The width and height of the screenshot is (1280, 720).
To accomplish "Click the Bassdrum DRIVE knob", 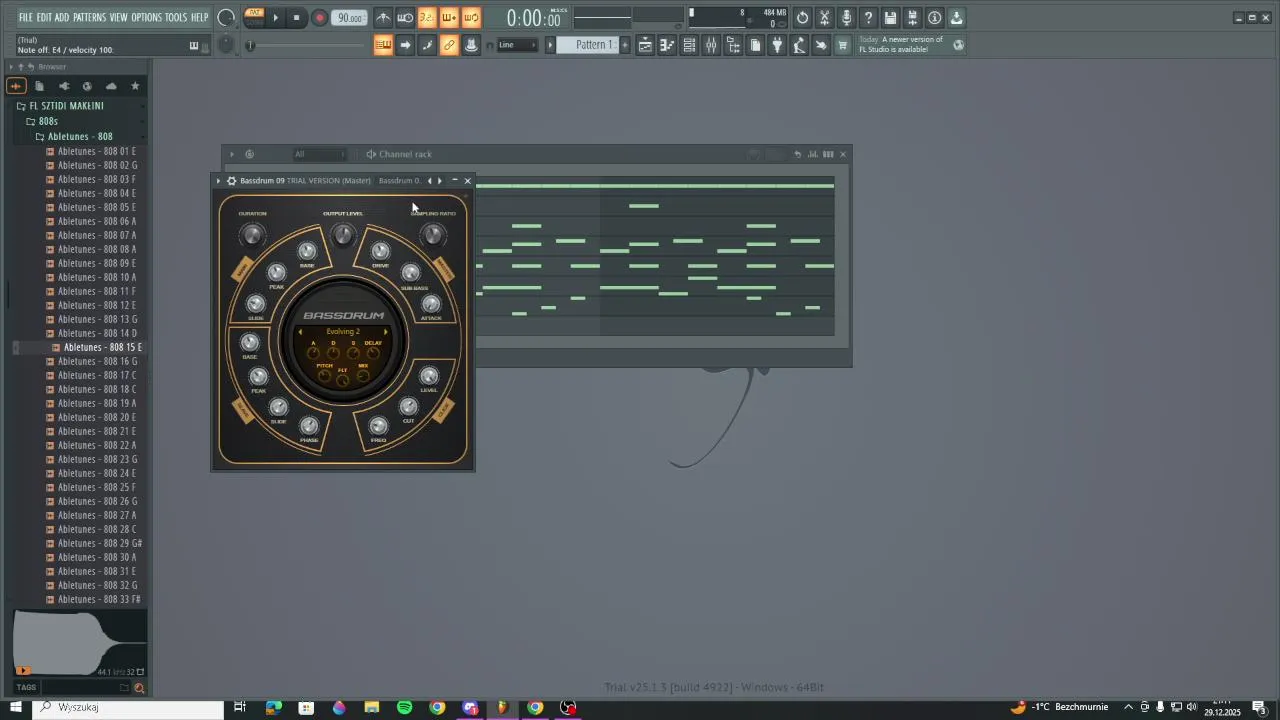I will click(x=380, y=251).
